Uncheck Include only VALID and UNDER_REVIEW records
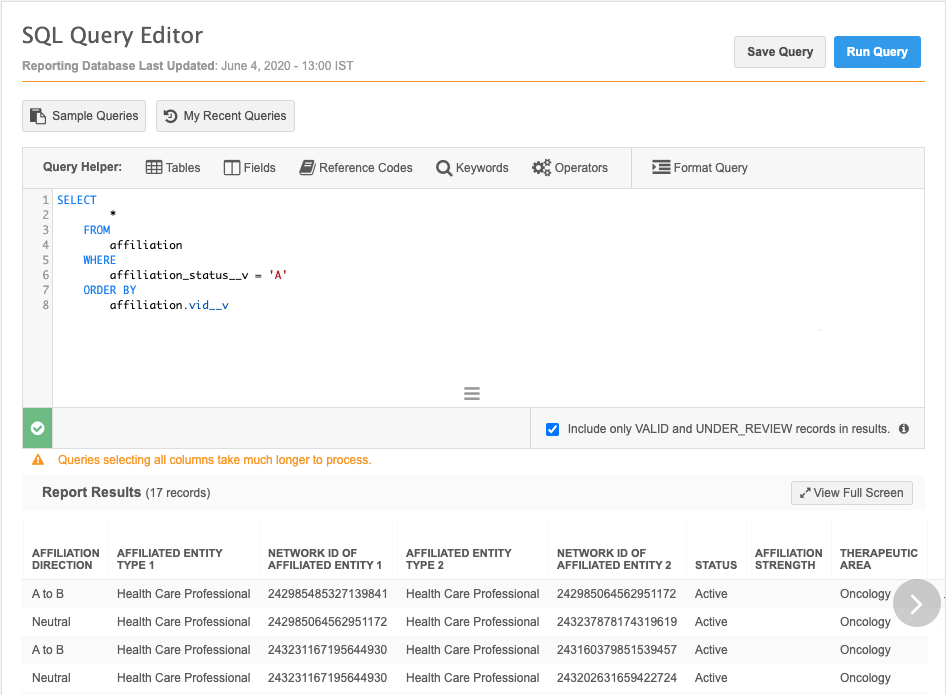This screenshot has height=695, width=946. tap(552, 429)
